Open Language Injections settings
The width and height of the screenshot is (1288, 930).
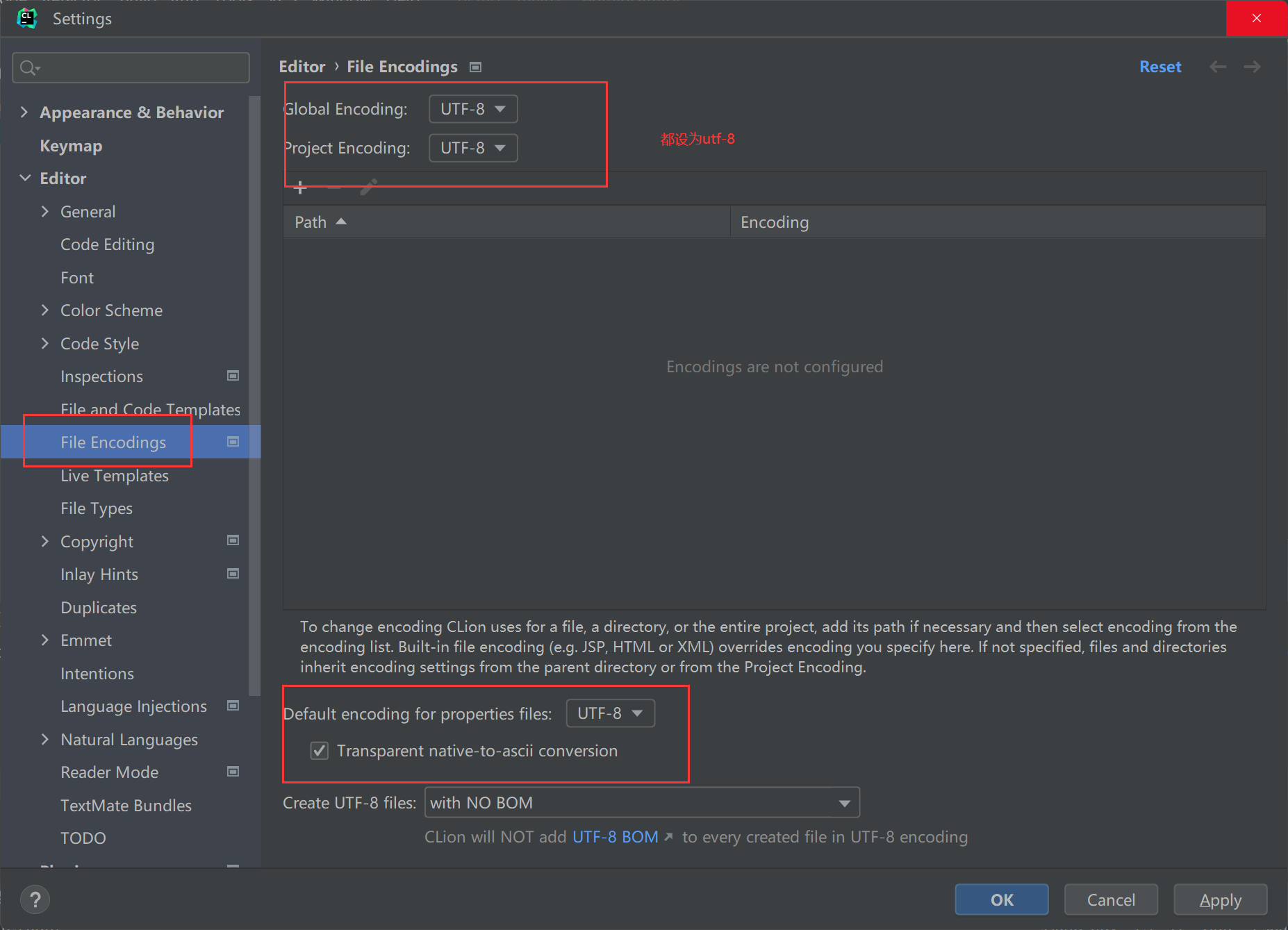133,706
